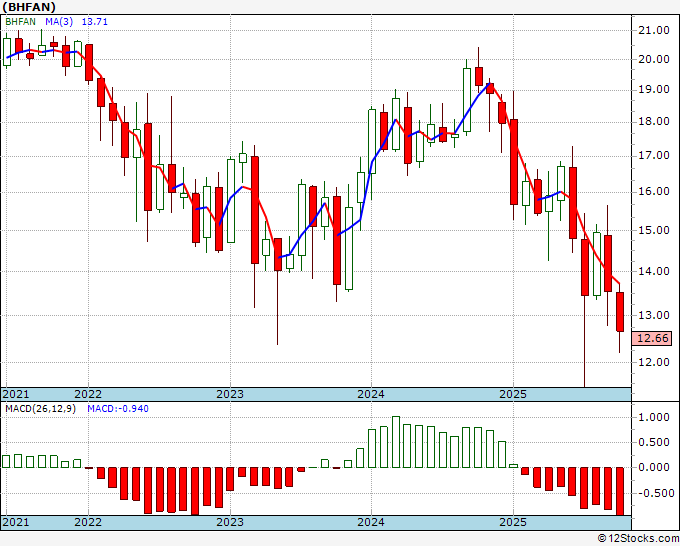Click the 20.00 price axis label

point(654,59)
